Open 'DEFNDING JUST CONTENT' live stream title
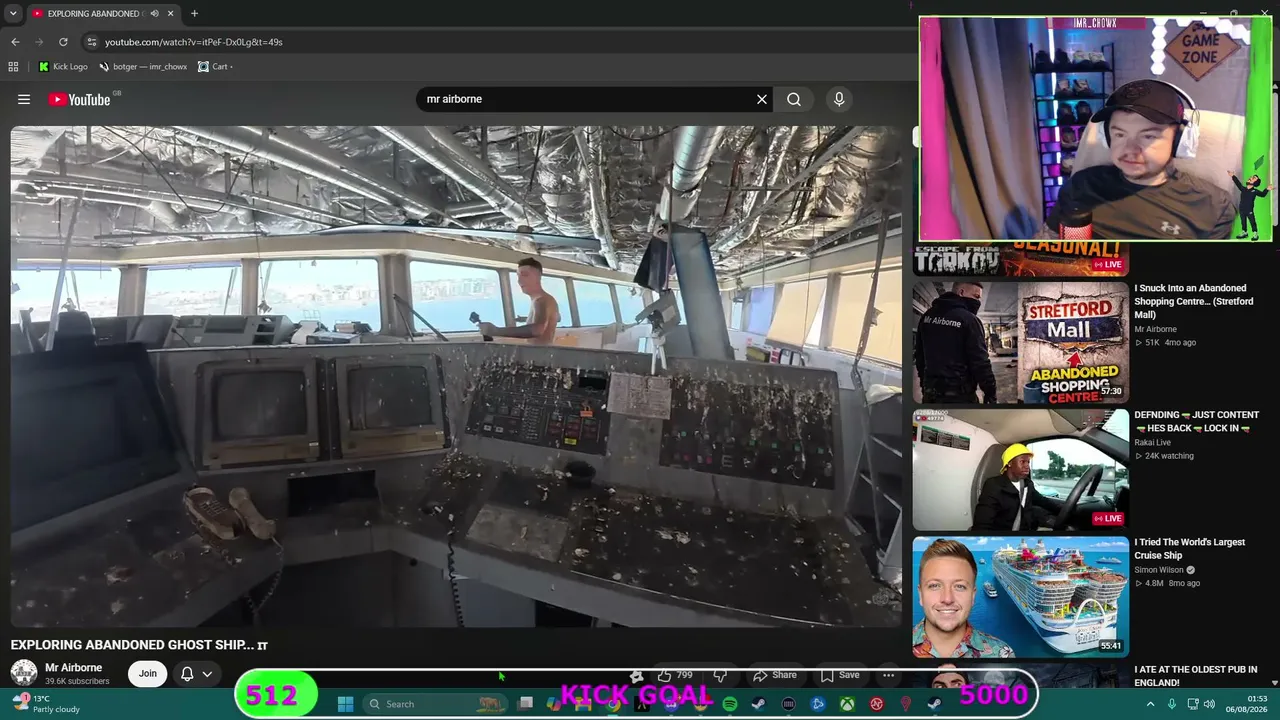 (x=1196, y=421)
